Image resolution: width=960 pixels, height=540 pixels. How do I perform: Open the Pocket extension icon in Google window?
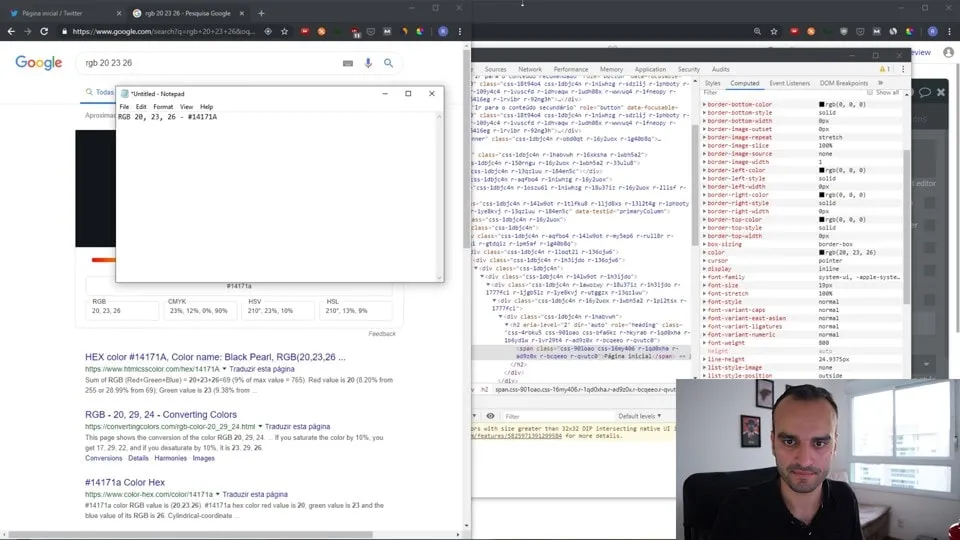click(x=370, y=31)
